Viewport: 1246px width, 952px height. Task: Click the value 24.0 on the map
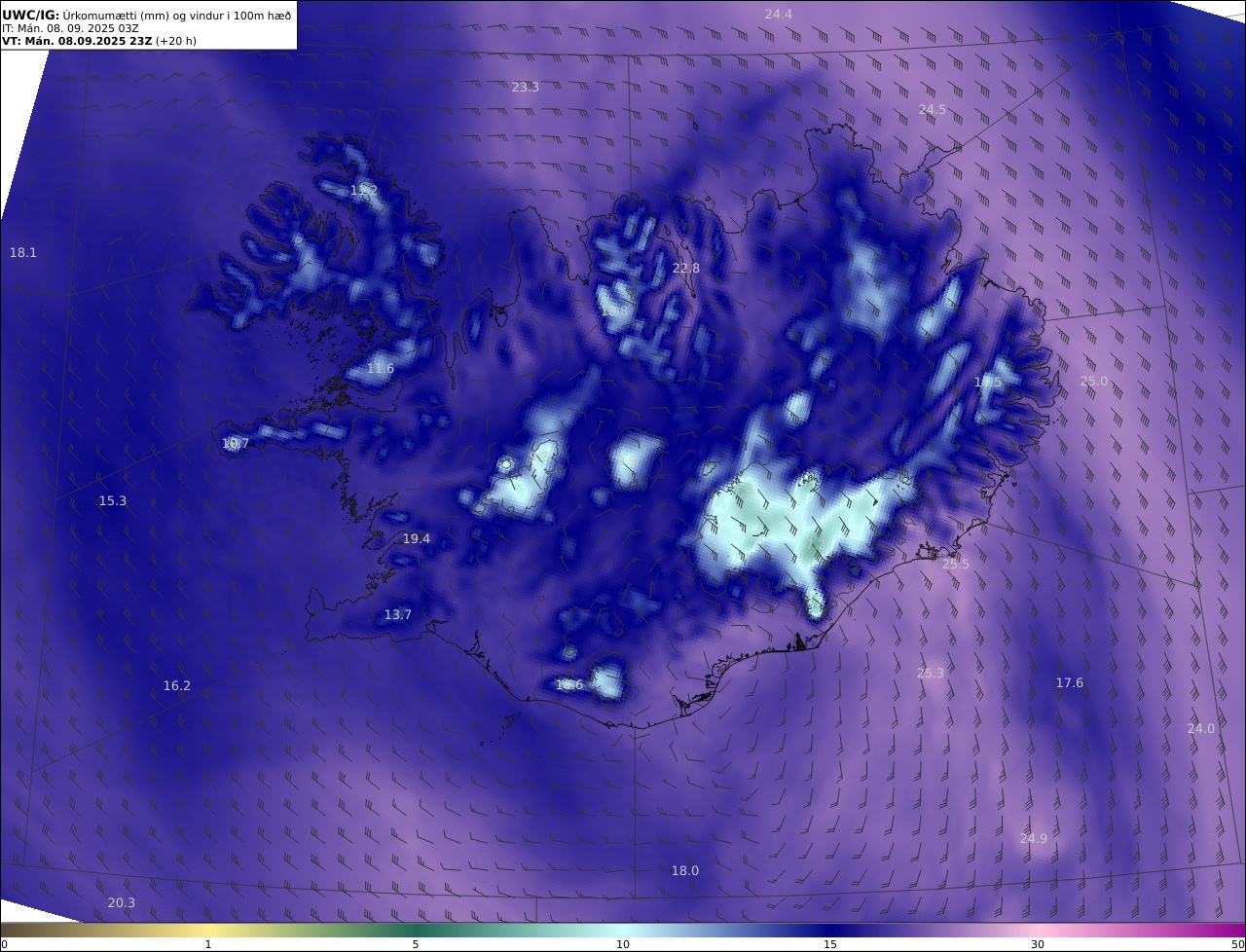1200,728
